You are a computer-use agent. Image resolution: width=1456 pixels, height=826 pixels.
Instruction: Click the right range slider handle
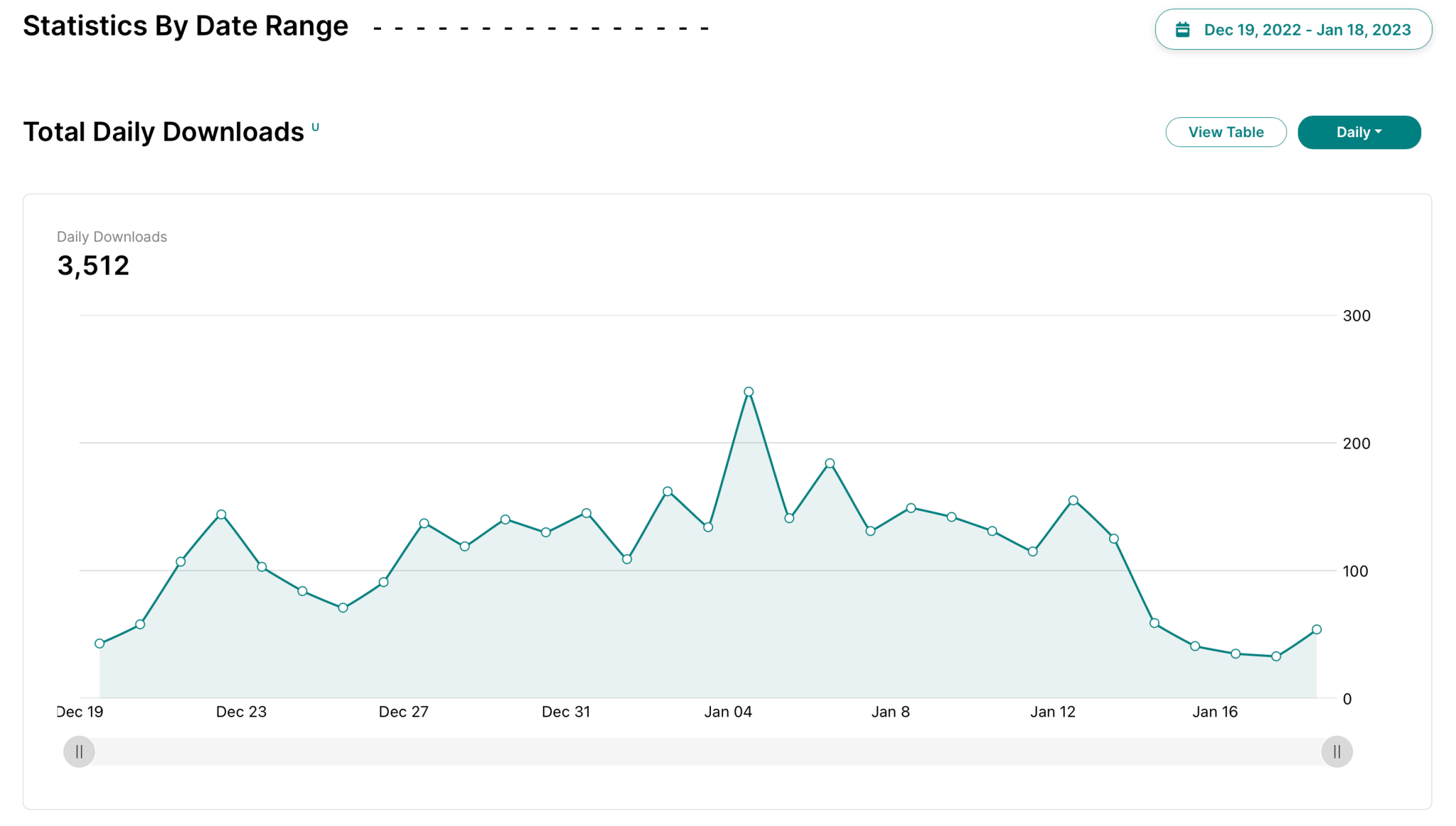1337,751
